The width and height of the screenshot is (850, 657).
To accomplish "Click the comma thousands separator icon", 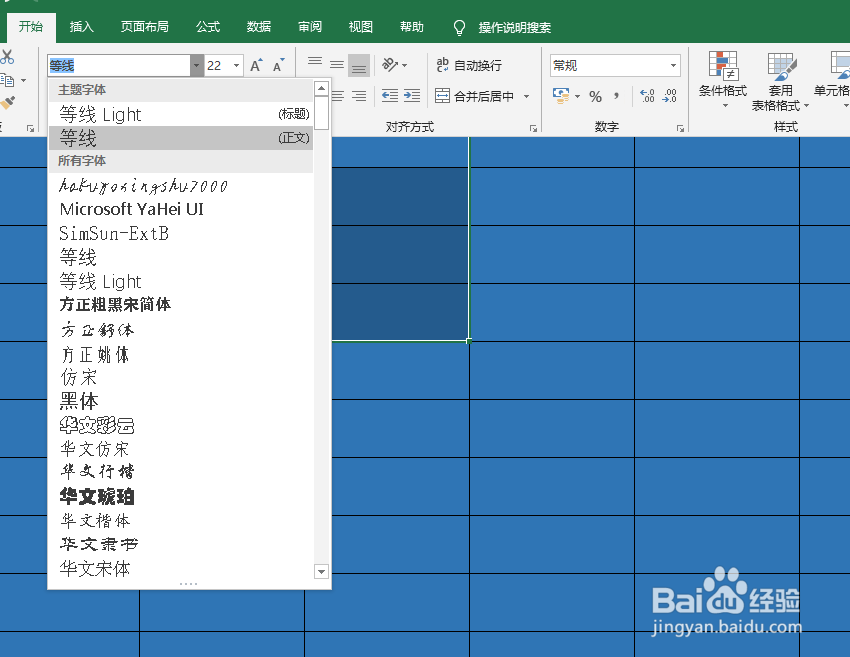I will click(616, 95).
